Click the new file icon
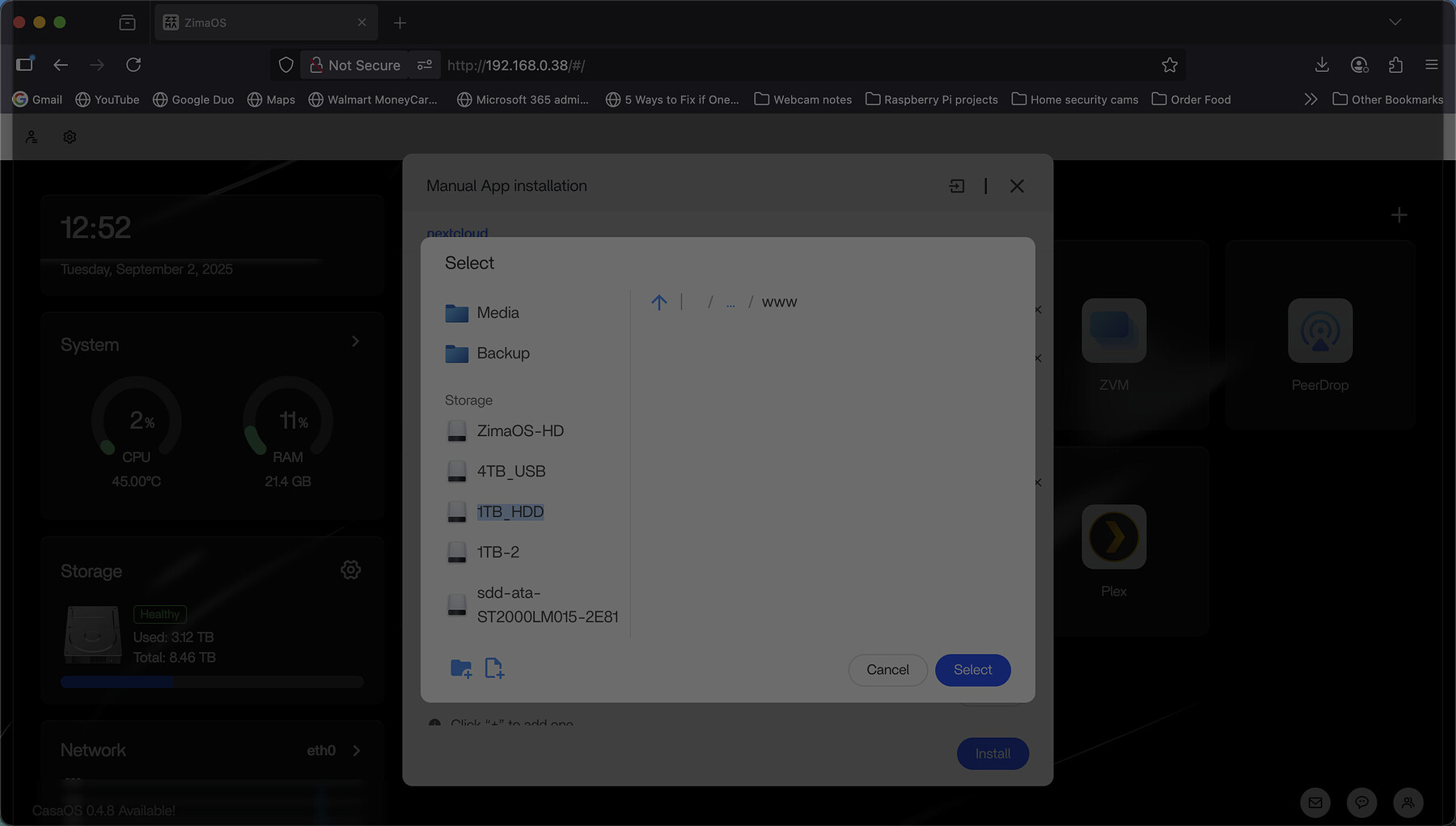Viewport: 1456px width, 826px height. tap(493, 669)
